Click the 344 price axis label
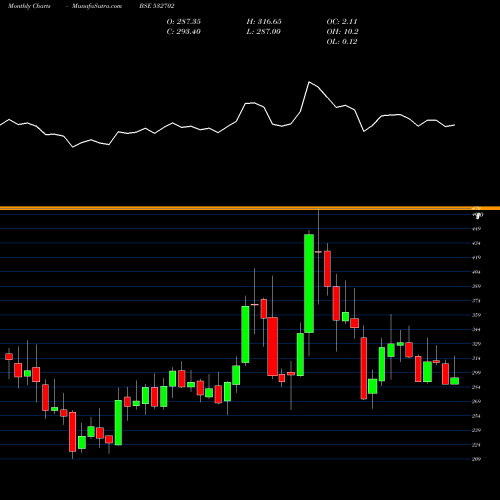The image size is (500, 500). 477,330
